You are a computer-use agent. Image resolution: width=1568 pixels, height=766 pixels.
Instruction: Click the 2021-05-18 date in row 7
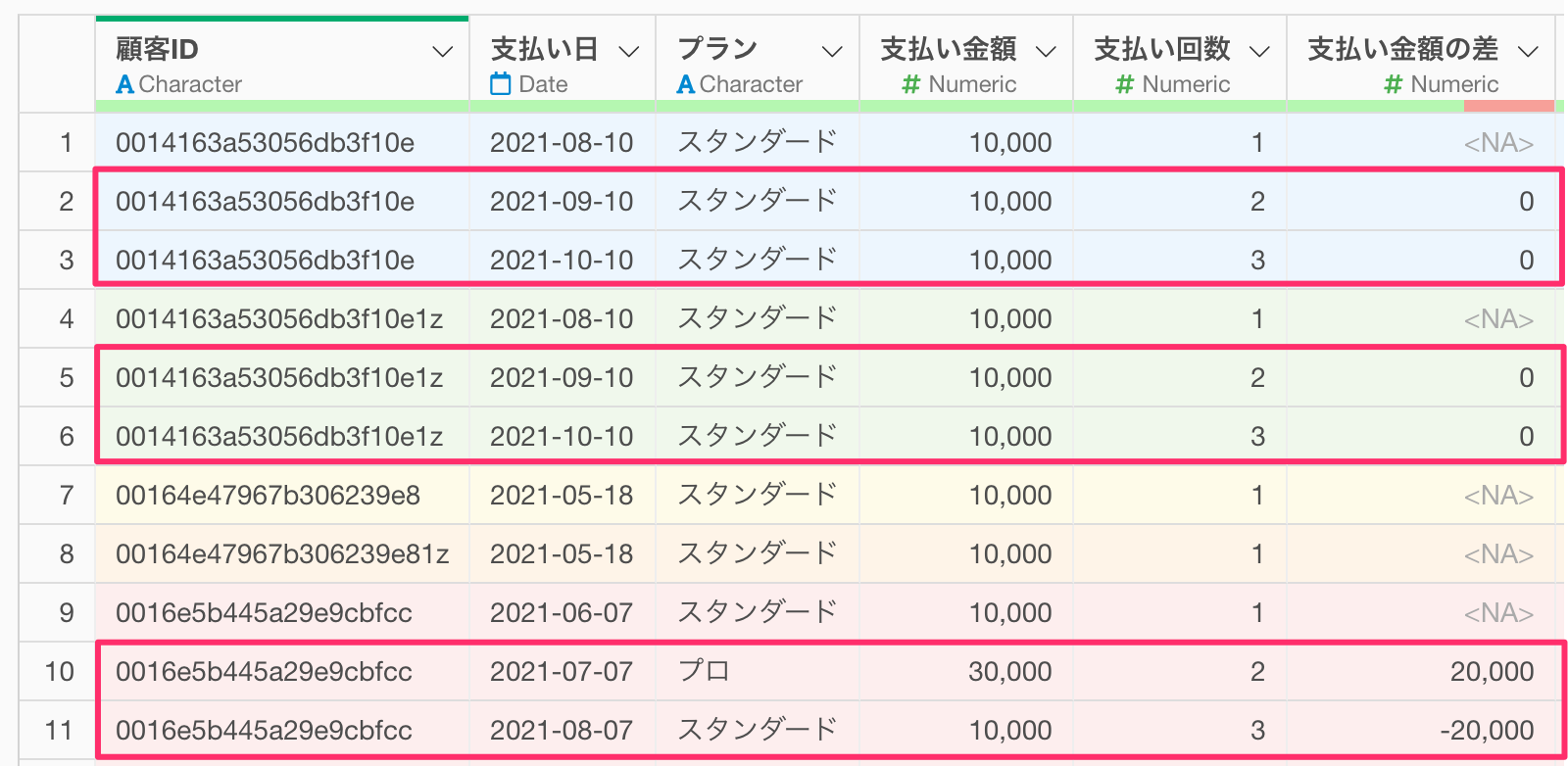click(x=562, y=496)
